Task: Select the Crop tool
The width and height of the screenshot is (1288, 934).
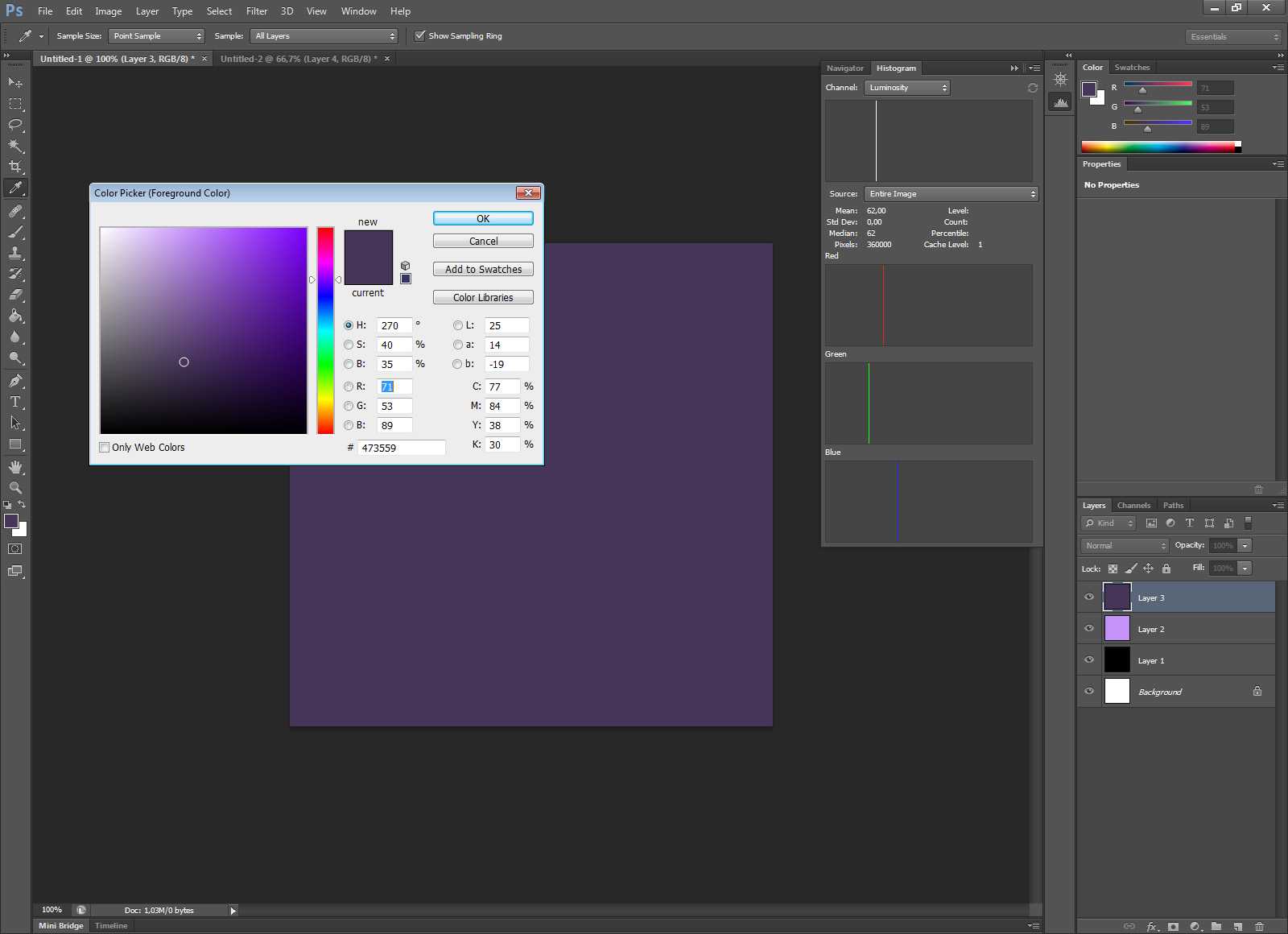Action: tap(15, 167)
